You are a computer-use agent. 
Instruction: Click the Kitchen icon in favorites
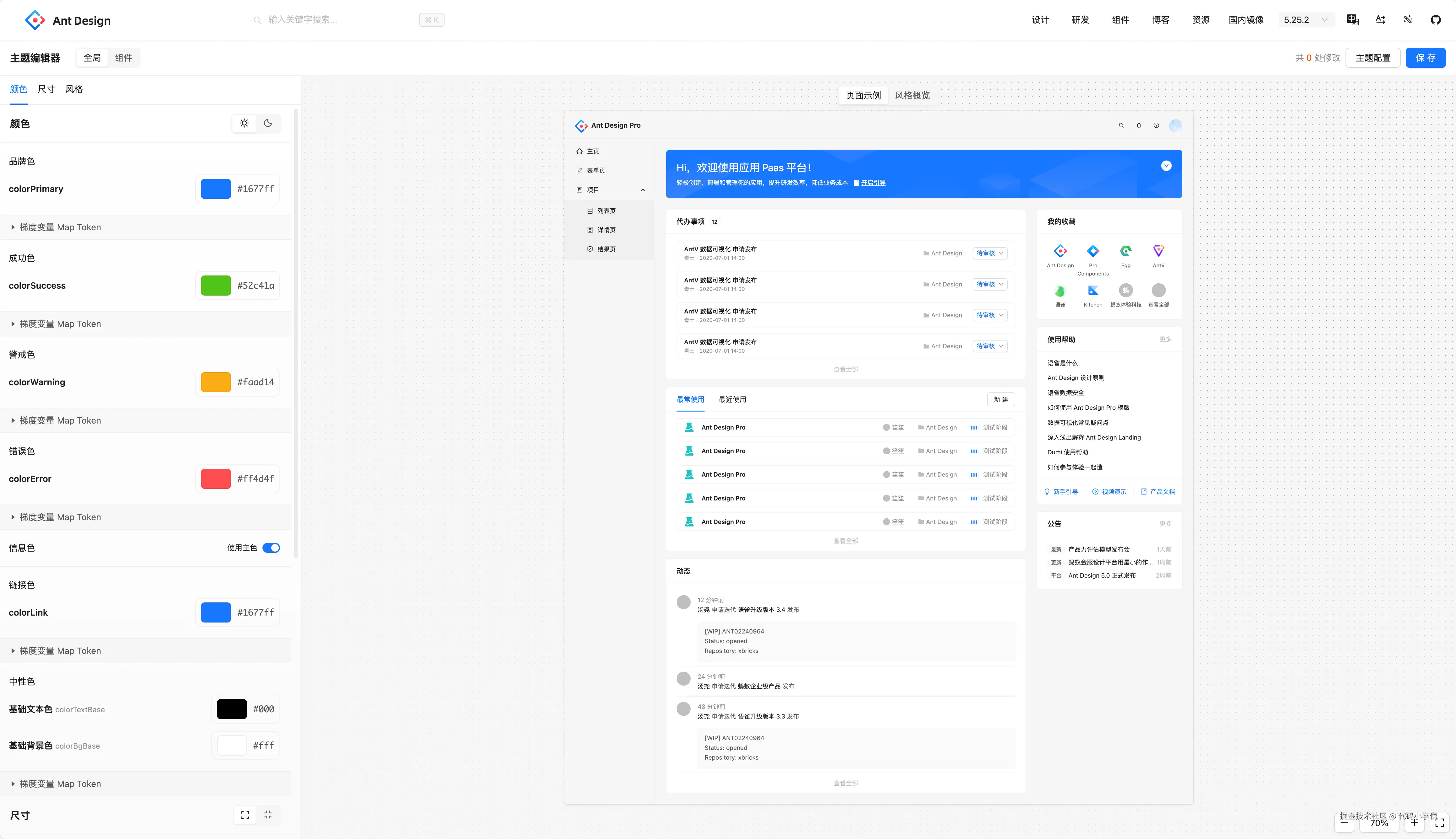click(1092, 291)
